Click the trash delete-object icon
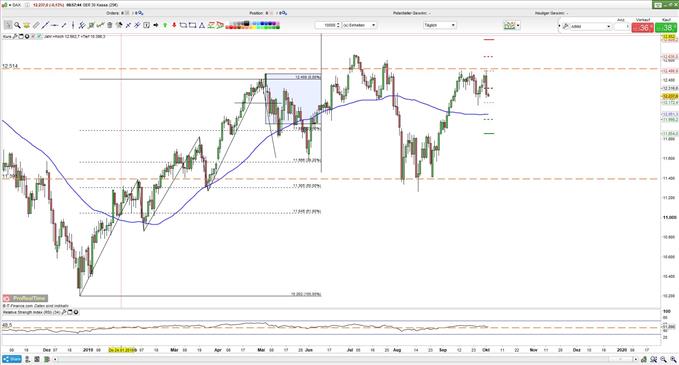Image resolution: width=679 pixels, height=365 pixels. [110, 25]
